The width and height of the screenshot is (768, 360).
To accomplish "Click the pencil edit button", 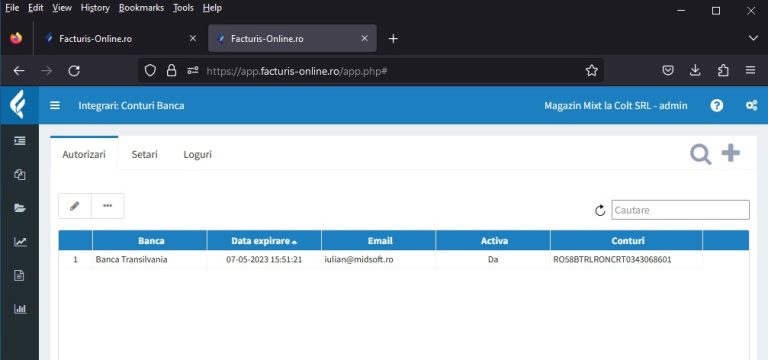I will (74, 206).
